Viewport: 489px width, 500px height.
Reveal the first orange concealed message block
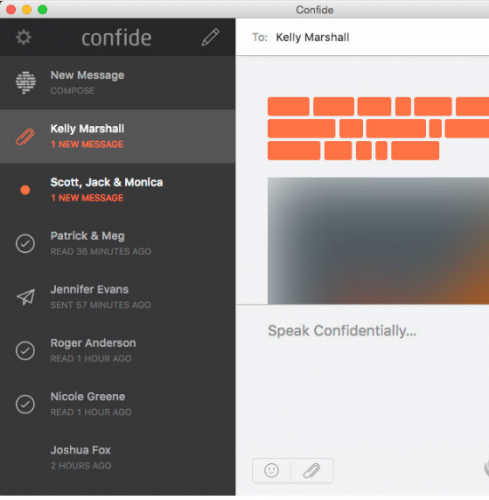[x=288, y=106]
